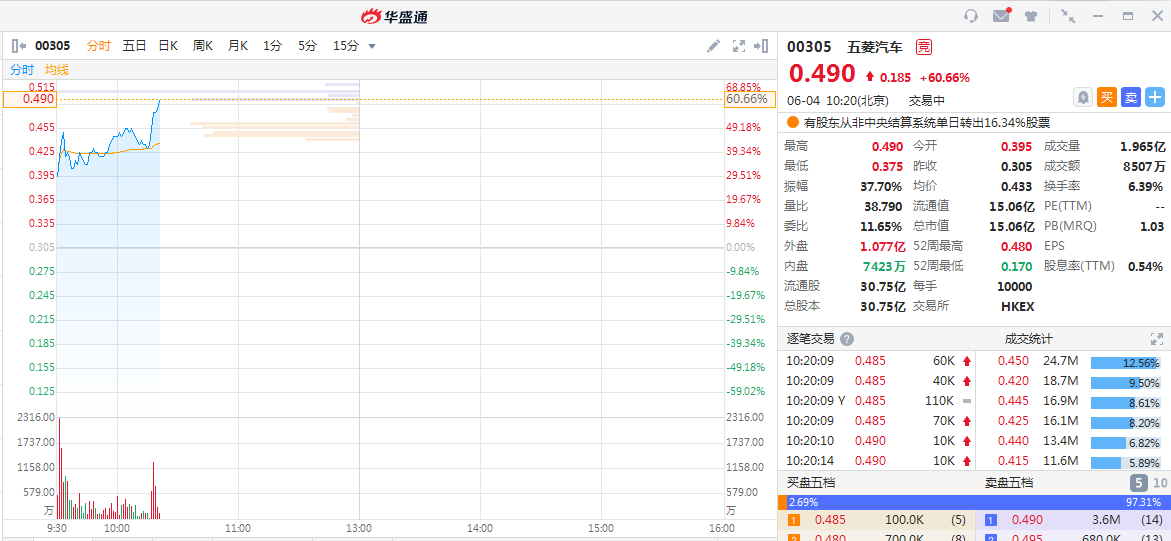The image size is (1171, 541).
Task: Click the 卖盘五档 header
Action: coord(1009,483)
